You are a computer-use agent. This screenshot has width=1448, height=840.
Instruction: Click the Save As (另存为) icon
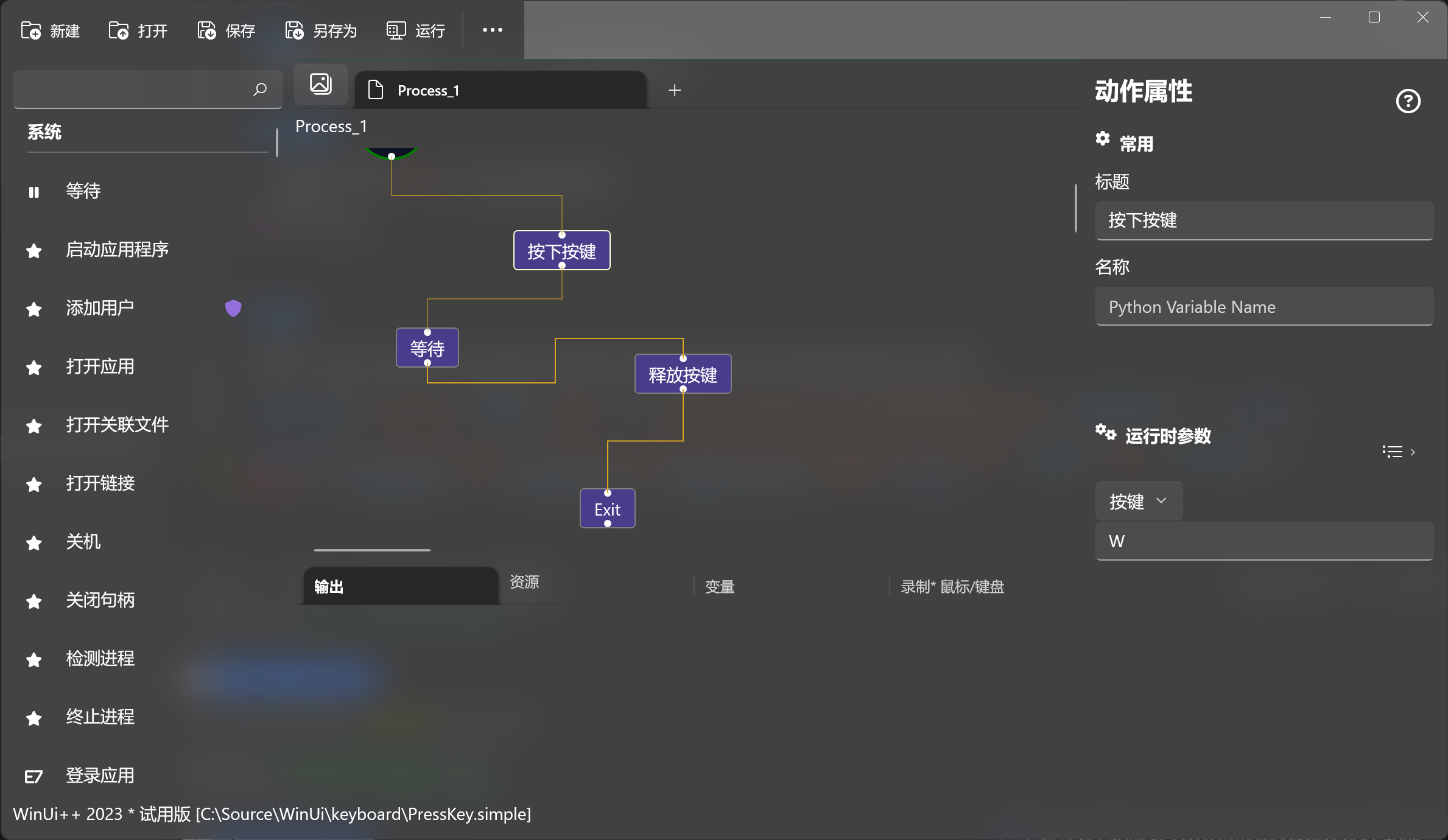(295, 30)
